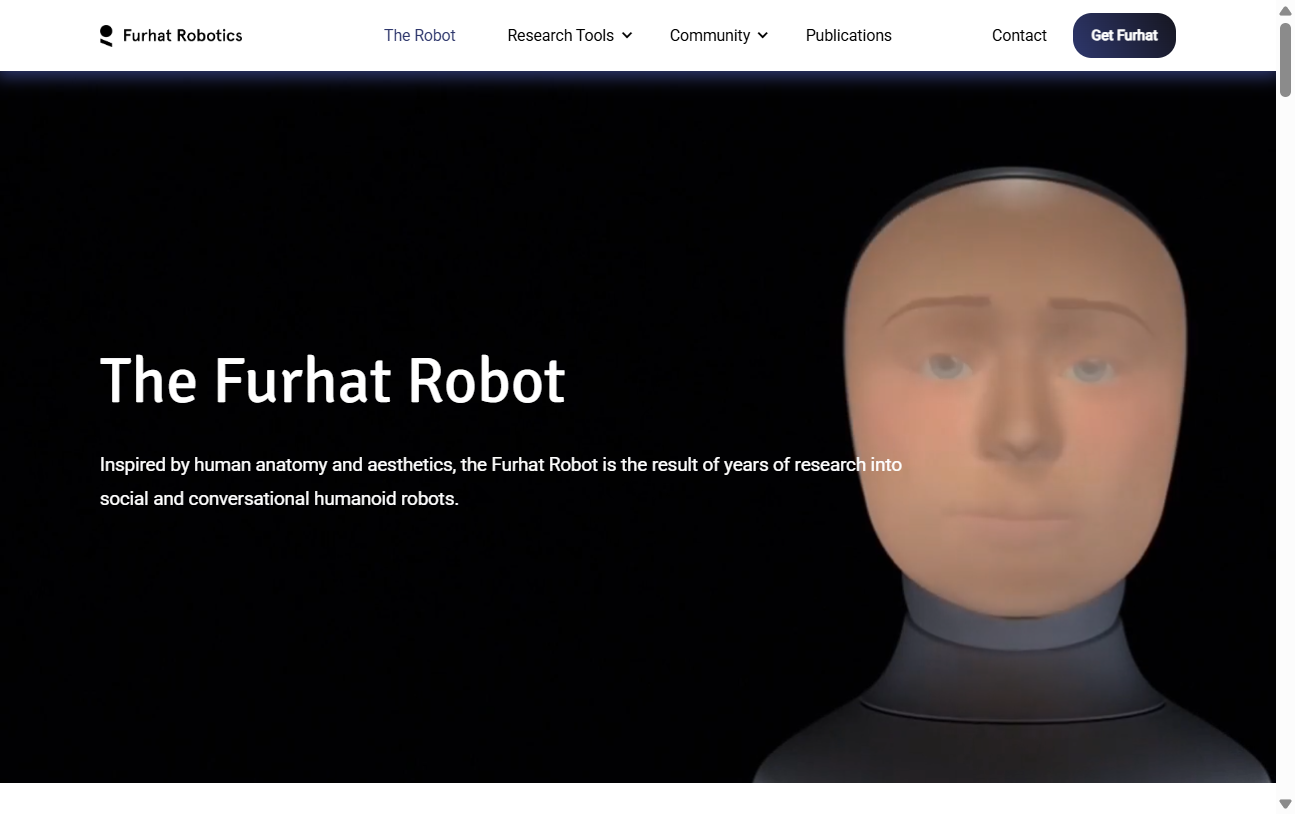Click the chevron next to Research Tools
Image resolution: width=1295 pixels, height=814 pixels.
tap(628, 36)
